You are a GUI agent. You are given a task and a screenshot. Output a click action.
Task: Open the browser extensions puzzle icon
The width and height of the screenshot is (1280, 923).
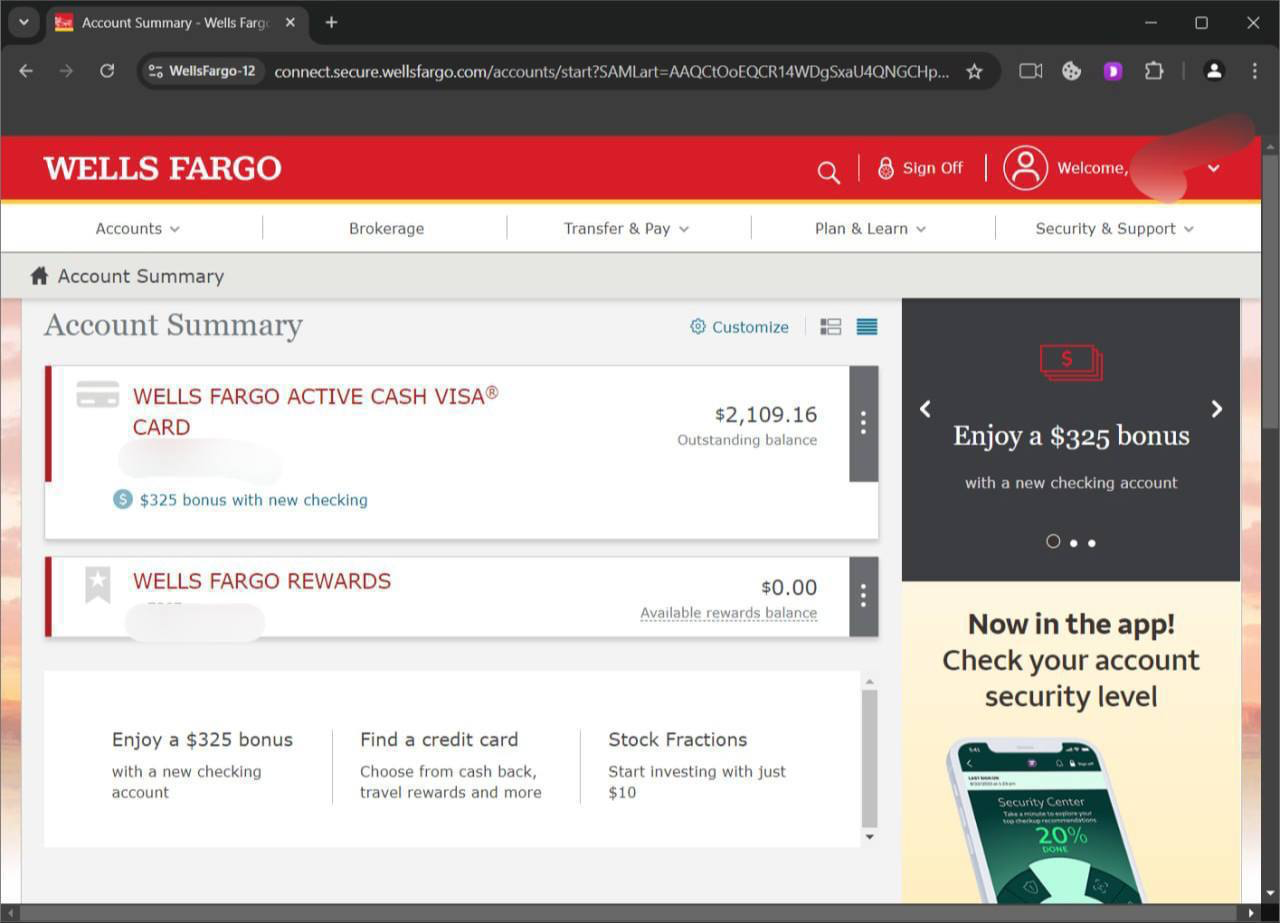(x=1154, y=71)
